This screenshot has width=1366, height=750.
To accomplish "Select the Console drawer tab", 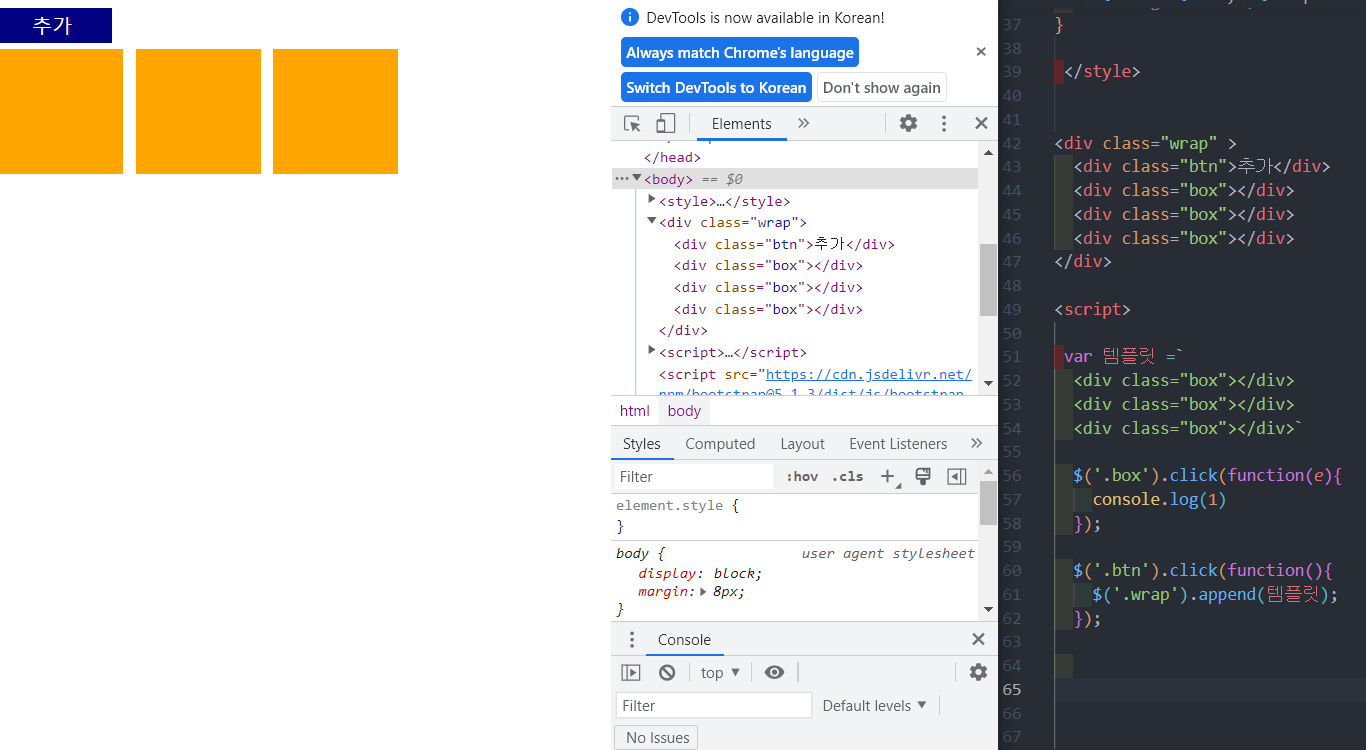I will pos(684,640).
